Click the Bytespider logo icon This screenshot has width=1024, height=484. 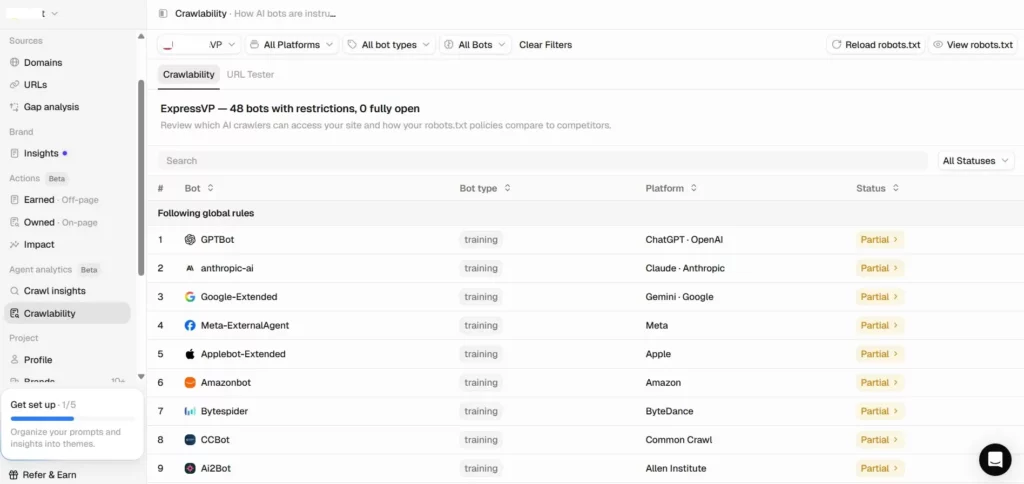click(x=190, y=411)
